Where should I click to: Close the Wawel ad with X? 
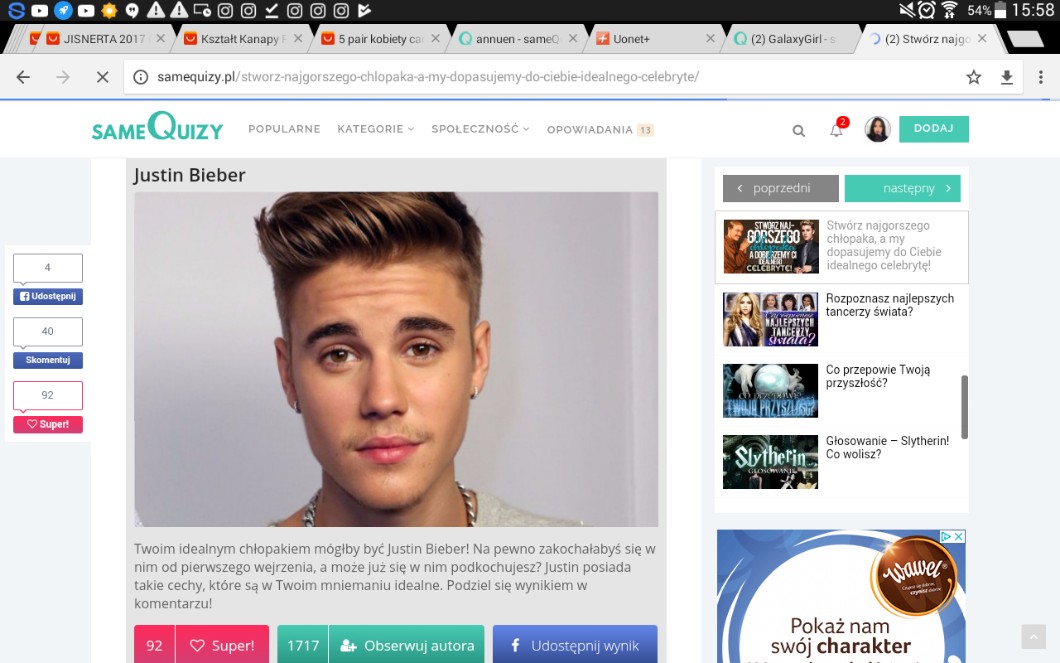pyautogui.click(x=957, y=537)
